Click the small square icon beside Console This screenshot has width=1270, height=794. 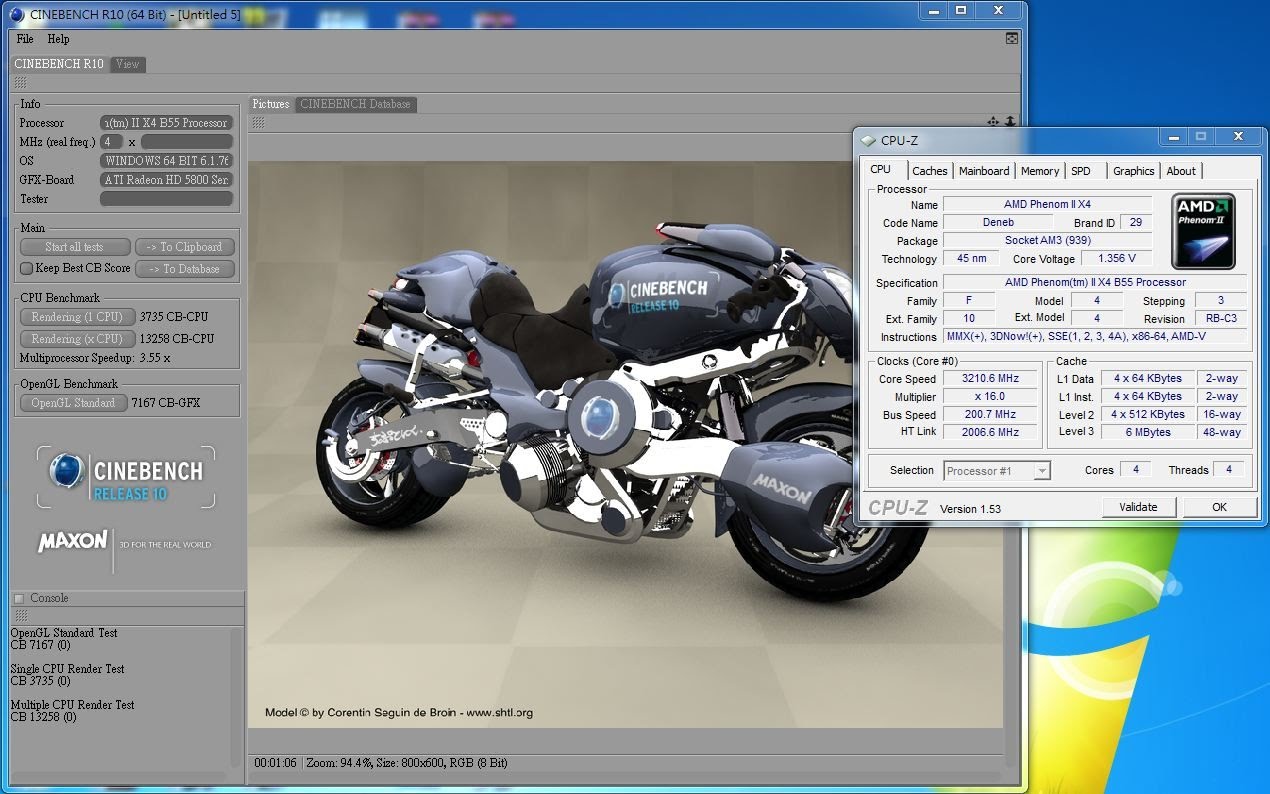18,598
